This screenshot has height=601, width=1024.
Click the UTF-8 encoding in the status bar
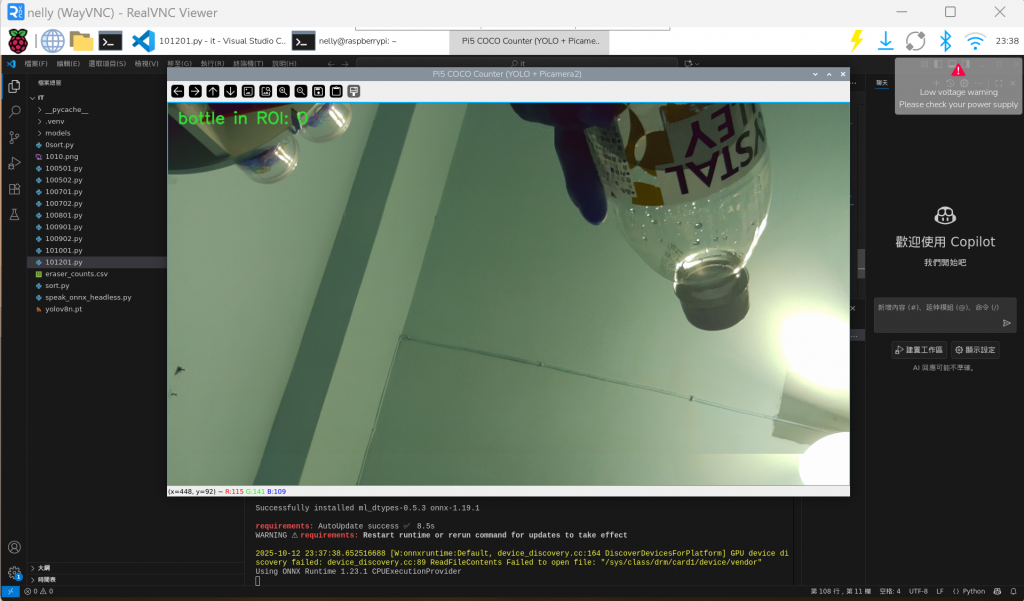click(x=918, y=591)
